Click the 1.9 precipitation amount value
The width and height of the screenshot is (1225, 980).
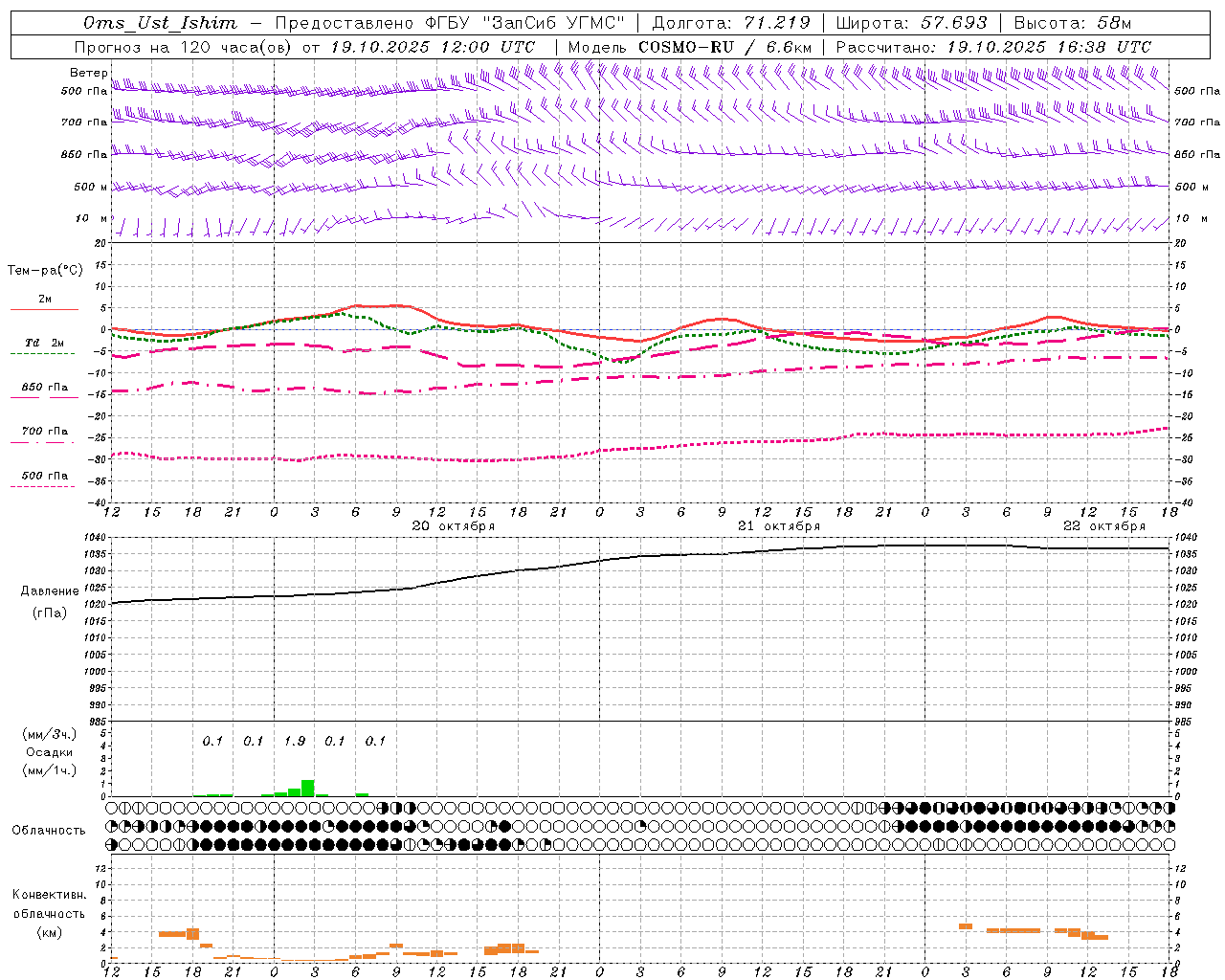click(295, 741)
